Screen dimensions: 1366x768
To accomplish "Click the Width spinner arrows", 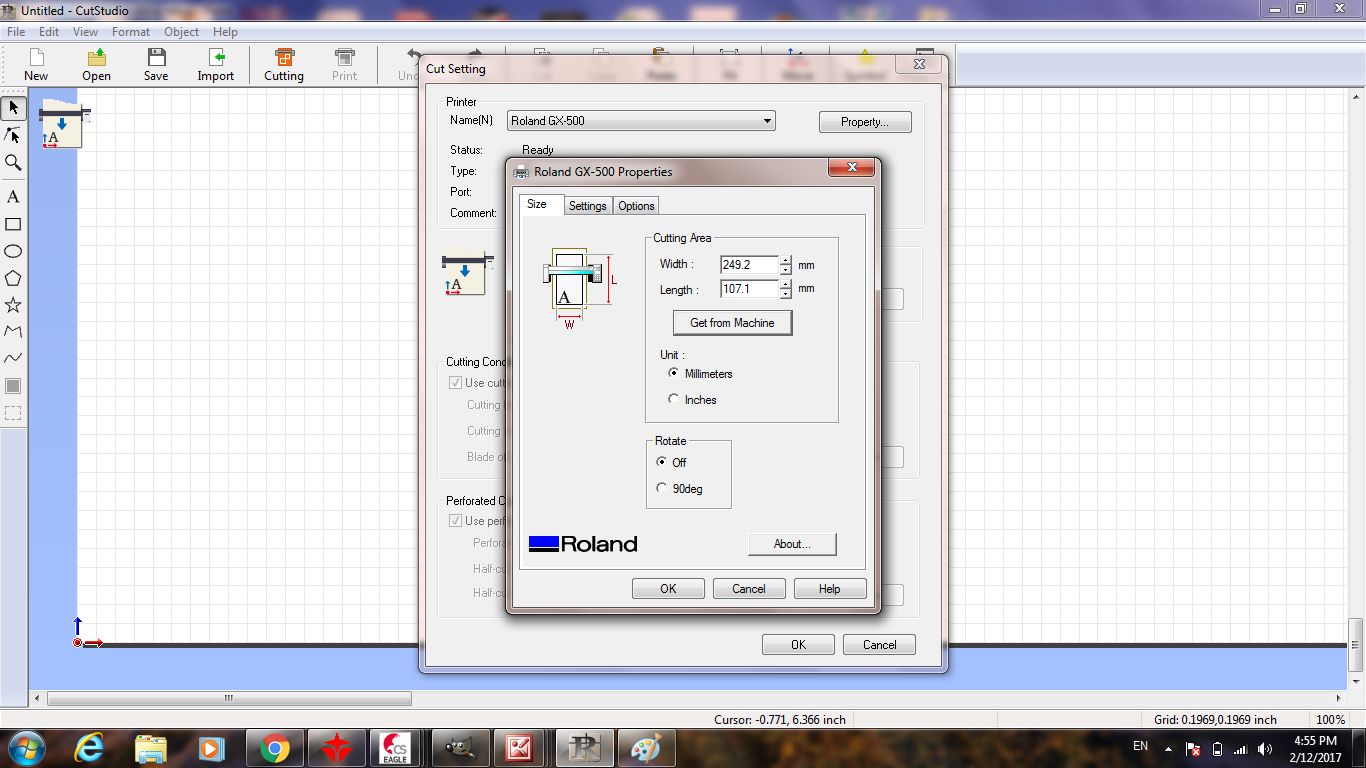I will pos(786,265).
